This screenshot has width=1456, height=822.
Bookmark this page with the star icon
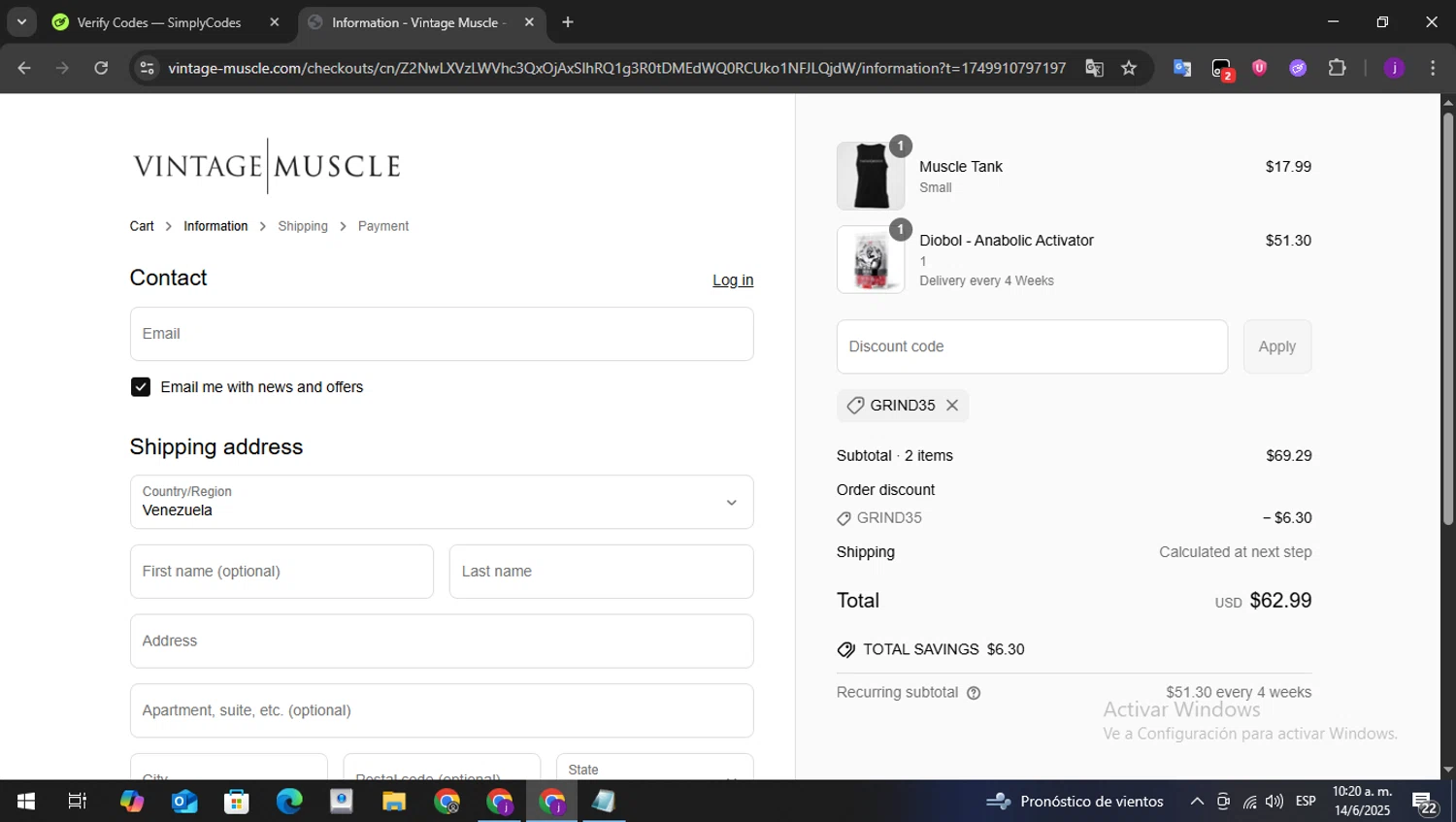click(1129, 68)
